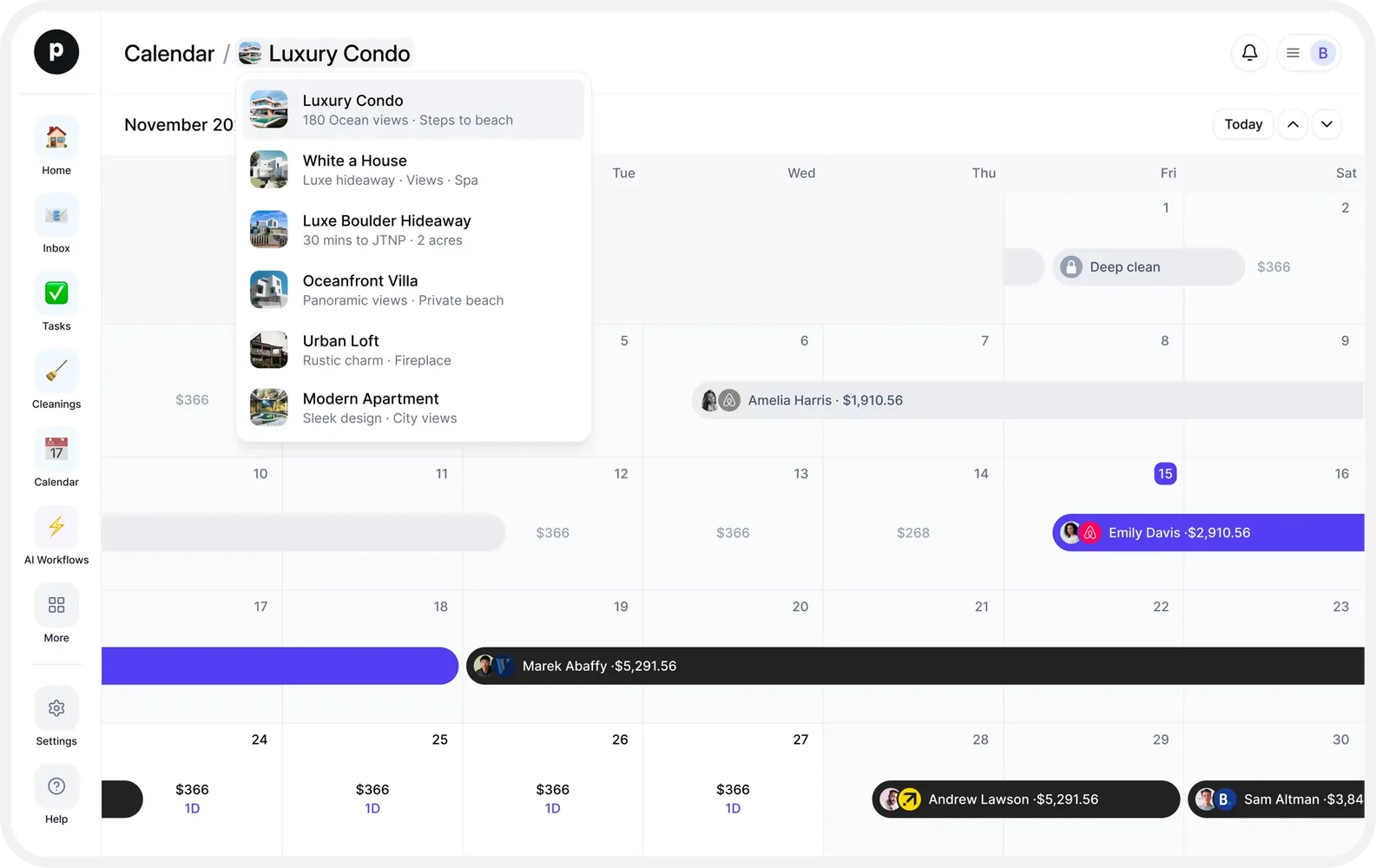Open the Help question mark icon
1376x868 pixels.
[x=56, y=786]
